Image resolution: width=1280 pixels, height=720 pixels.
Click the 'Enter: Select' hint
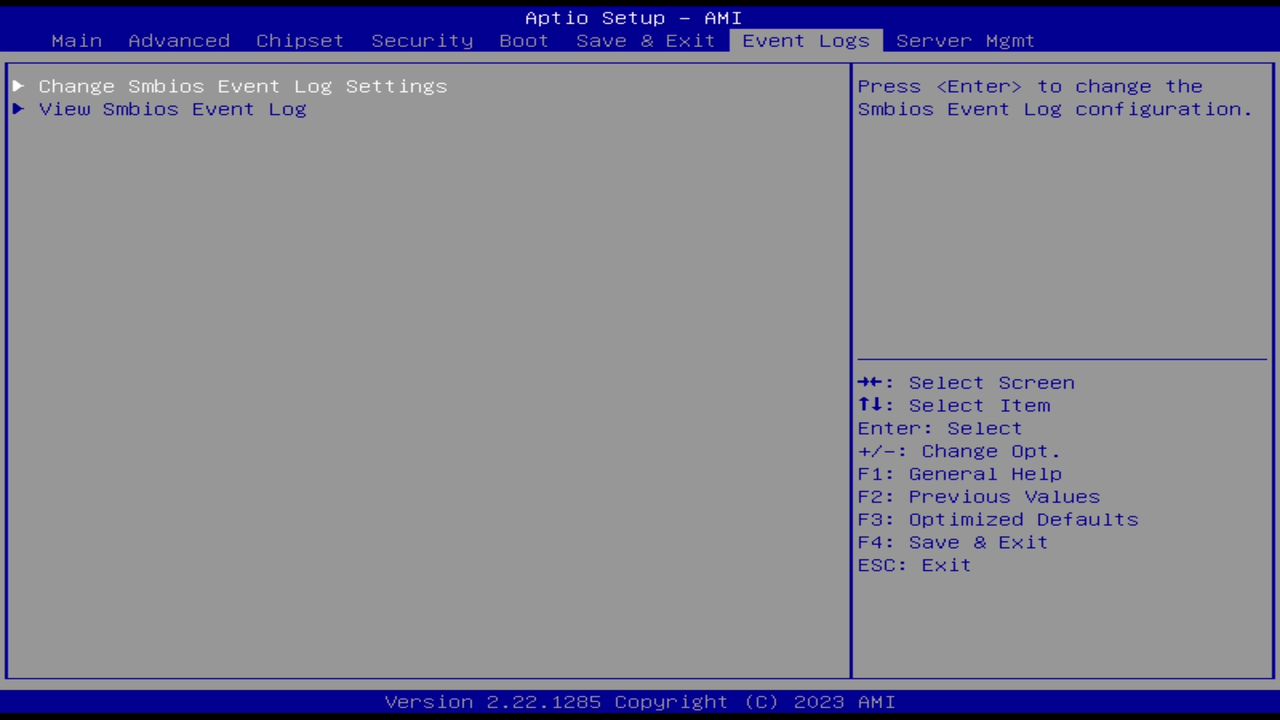(940, 429)
